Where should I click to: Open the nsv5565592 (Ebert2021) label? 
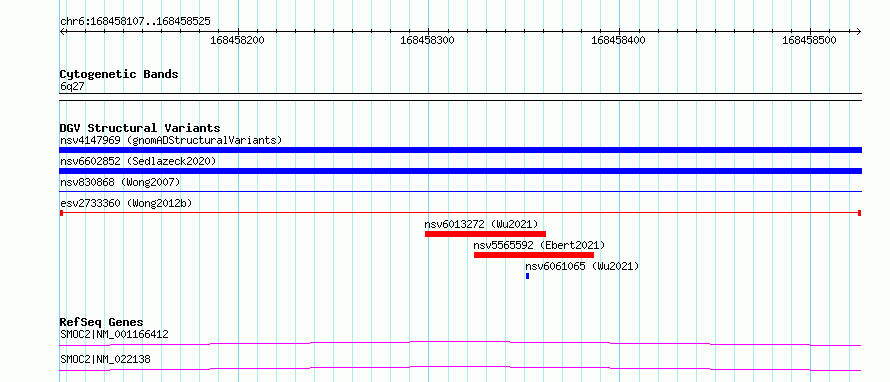pyautogui.click(x=539, y=245)
